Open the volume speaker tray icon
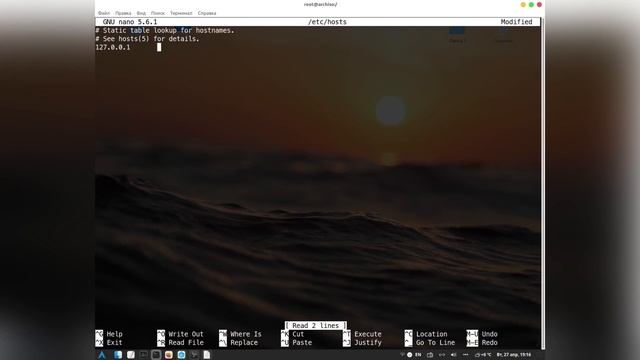Image resolution: width=640 pixels, height=360 pixels. click(x=453, y=355)
